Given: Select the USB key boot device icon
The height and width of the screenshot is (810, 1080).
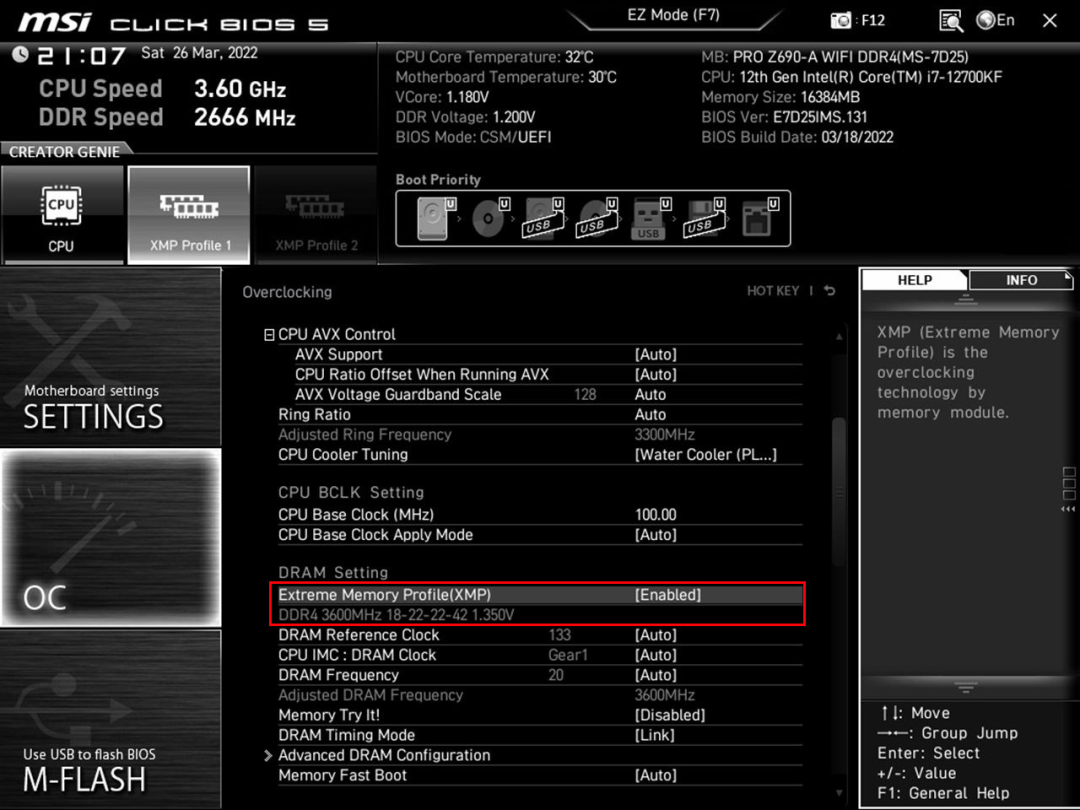Looking at the screenshot, I should tap(651, 218).
